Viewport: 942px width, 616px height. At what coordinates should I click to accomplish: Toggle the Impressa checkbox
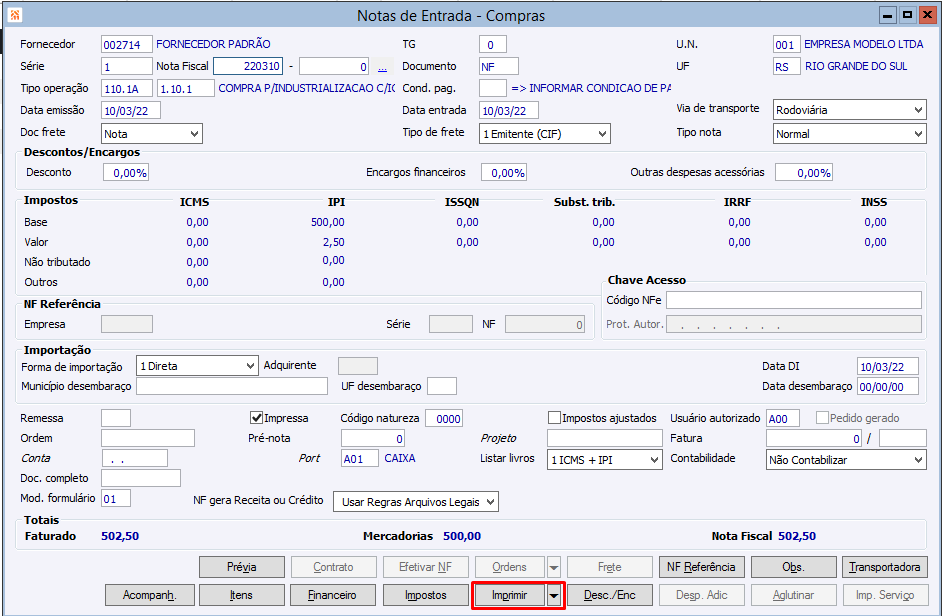click(x=256, y=418)
